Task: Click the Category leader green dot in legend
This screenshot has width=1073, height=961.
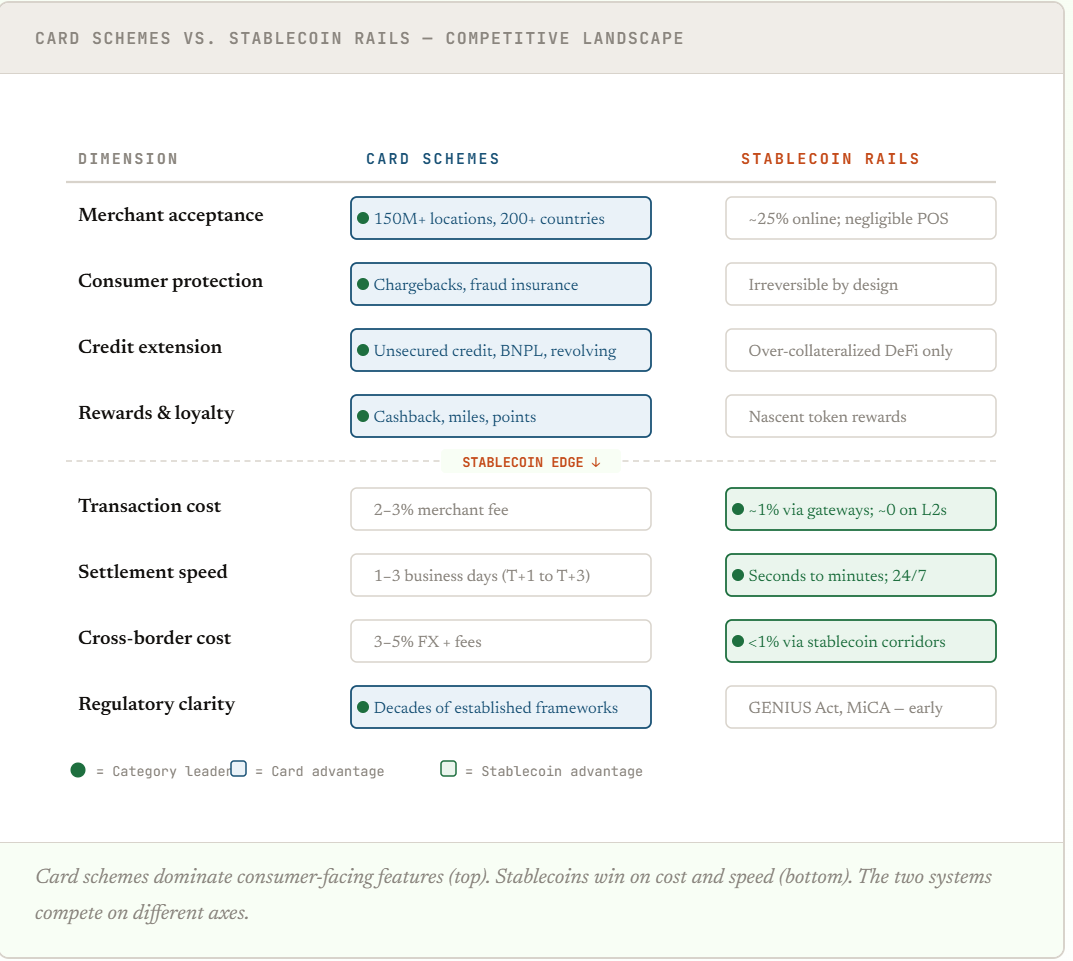Action: pyautogui.click(x=78, y=770)
